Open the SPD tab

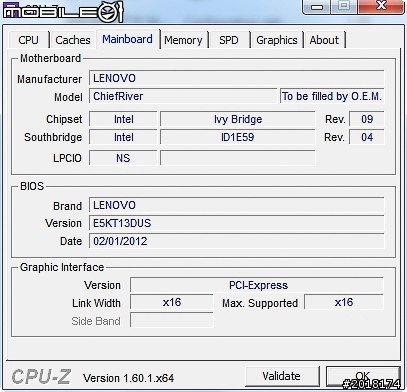[229, 40]
